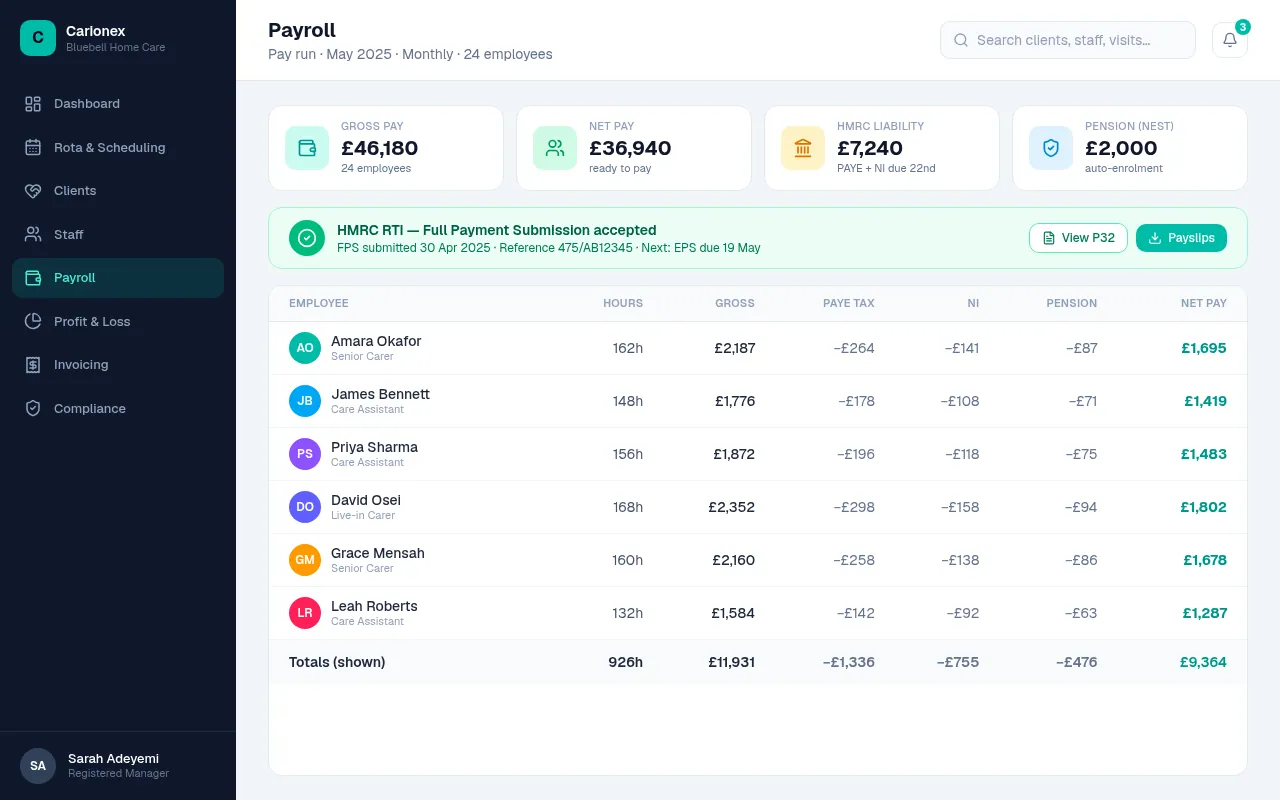1280x800 pixels.
Task: Click the notification count badge
Action: 1243,27
